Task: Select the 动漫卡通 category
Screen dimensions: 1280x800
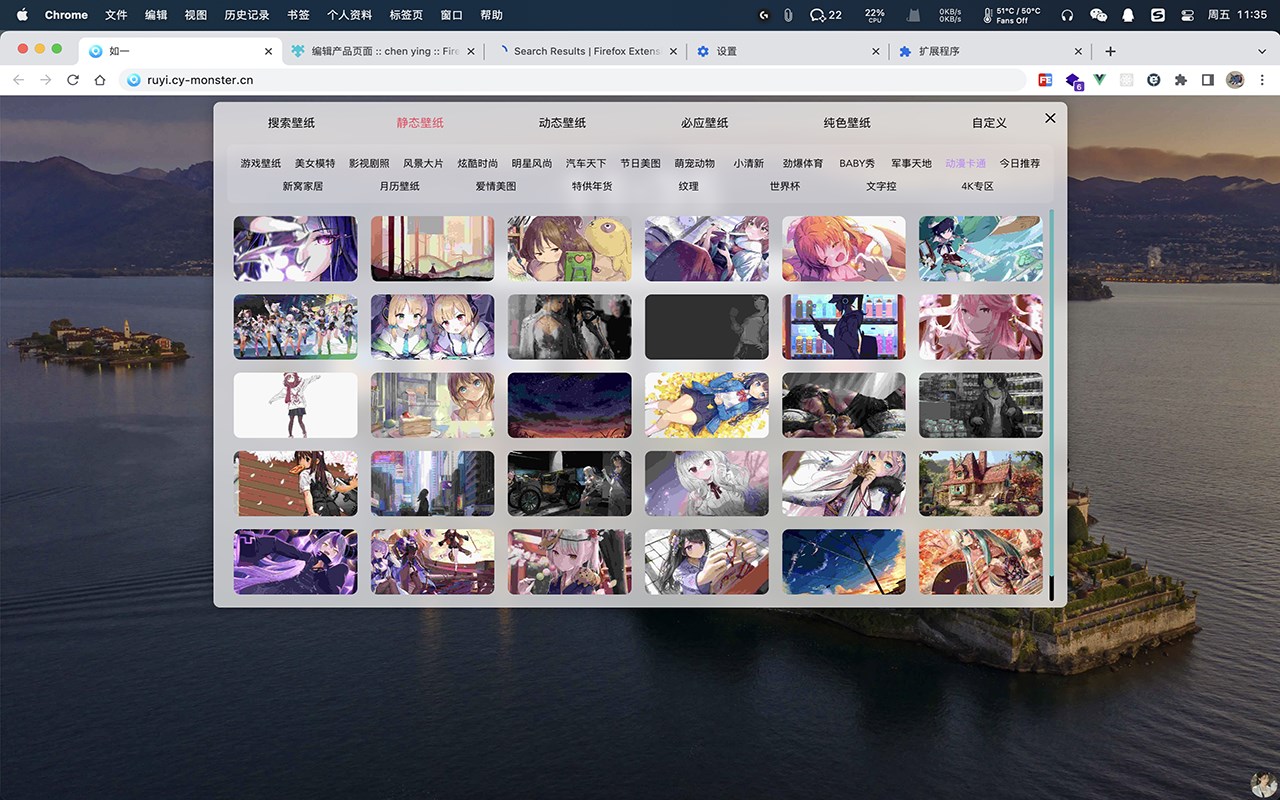Action: tap(965, 163)
